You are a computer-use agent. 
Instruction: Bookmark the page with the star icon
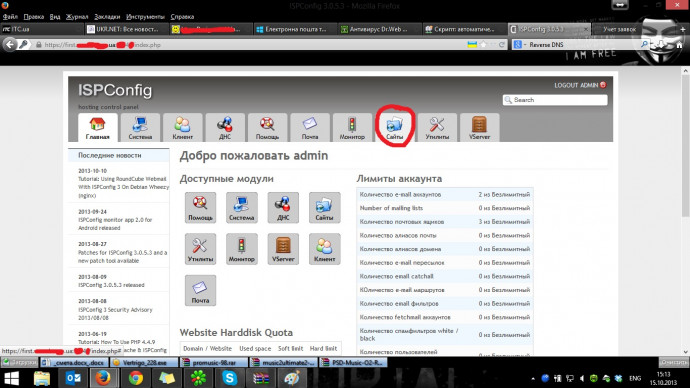pyautogui.click(x=484, y=44)
